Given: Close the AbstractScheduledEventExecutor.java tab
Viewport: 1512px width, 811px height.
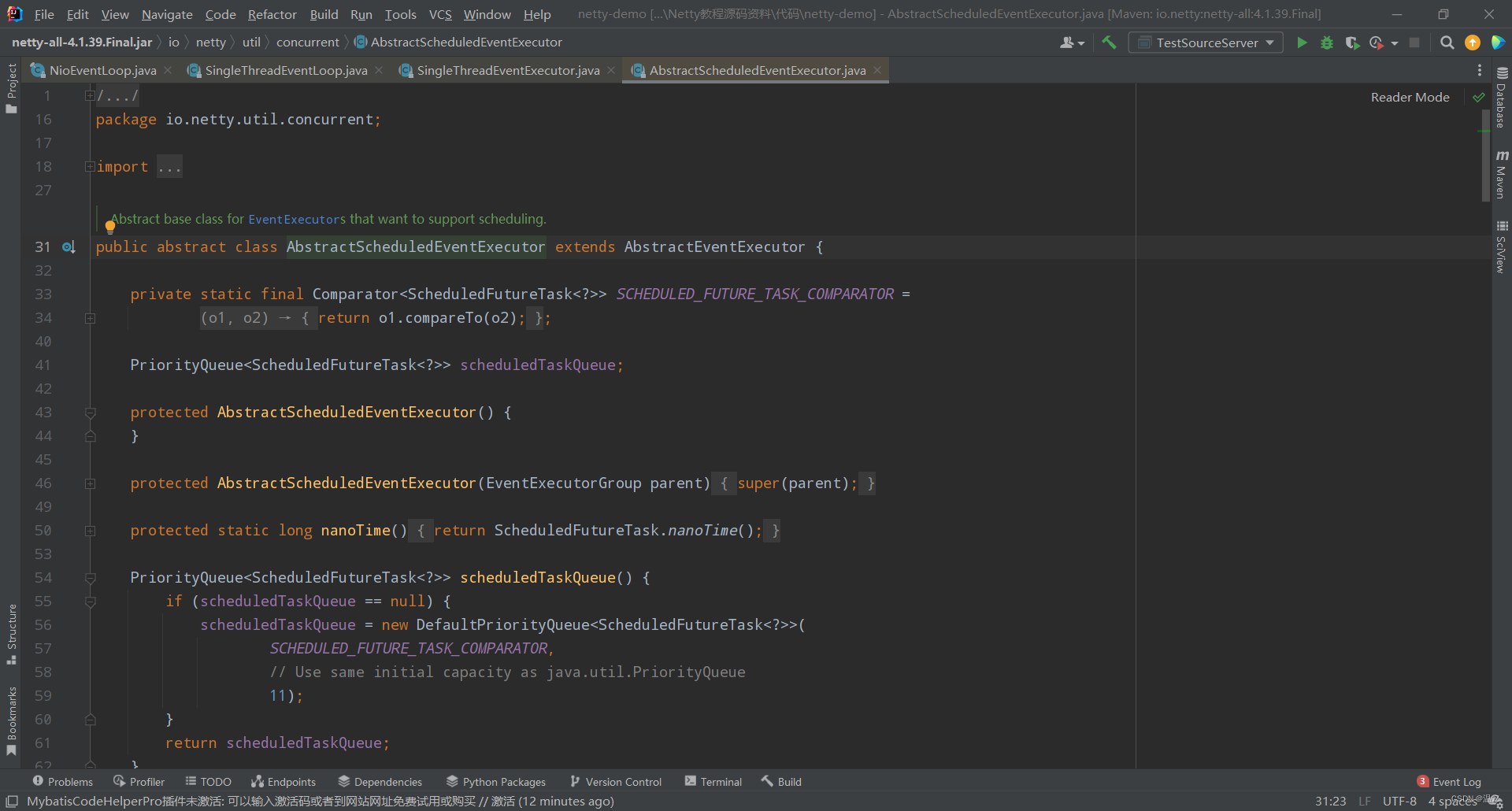Looking at the screenshot, I should [x=877, y=70].
